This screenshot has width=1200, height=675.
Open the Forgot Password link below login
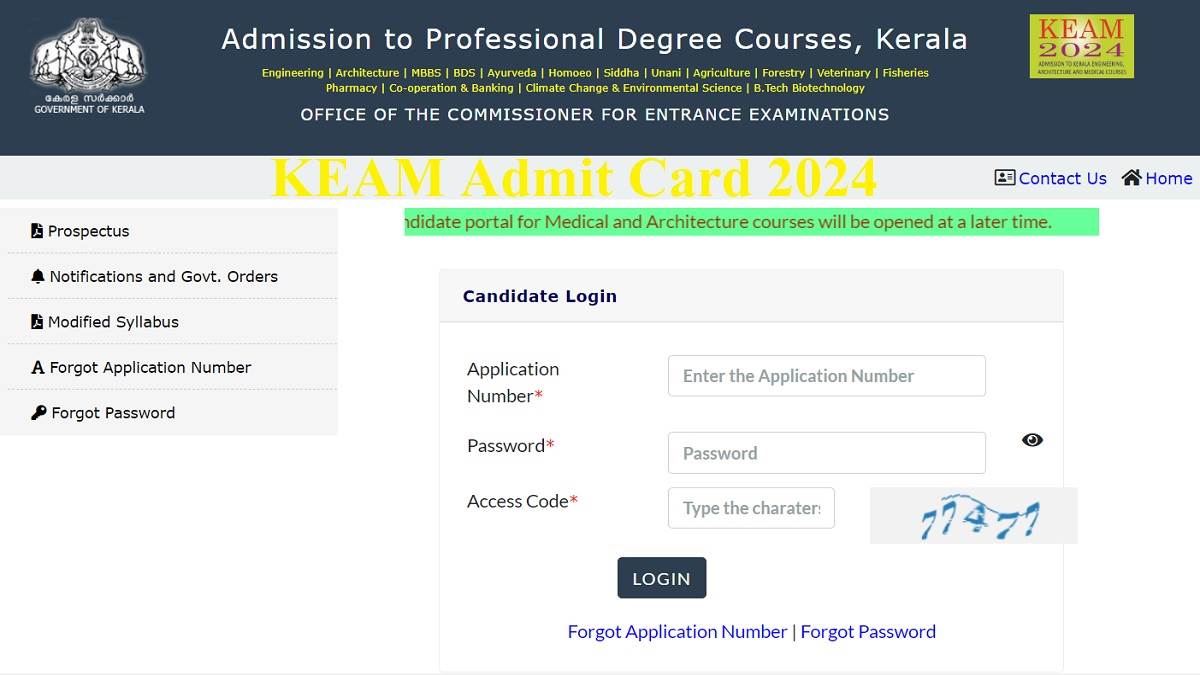868,631
